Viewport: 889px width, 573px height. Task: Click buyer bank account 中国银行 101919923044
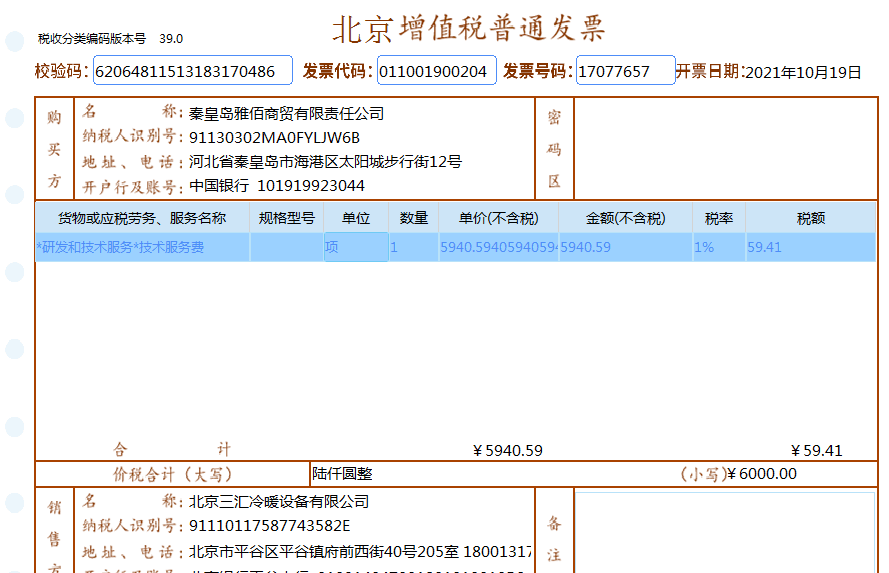277,186
